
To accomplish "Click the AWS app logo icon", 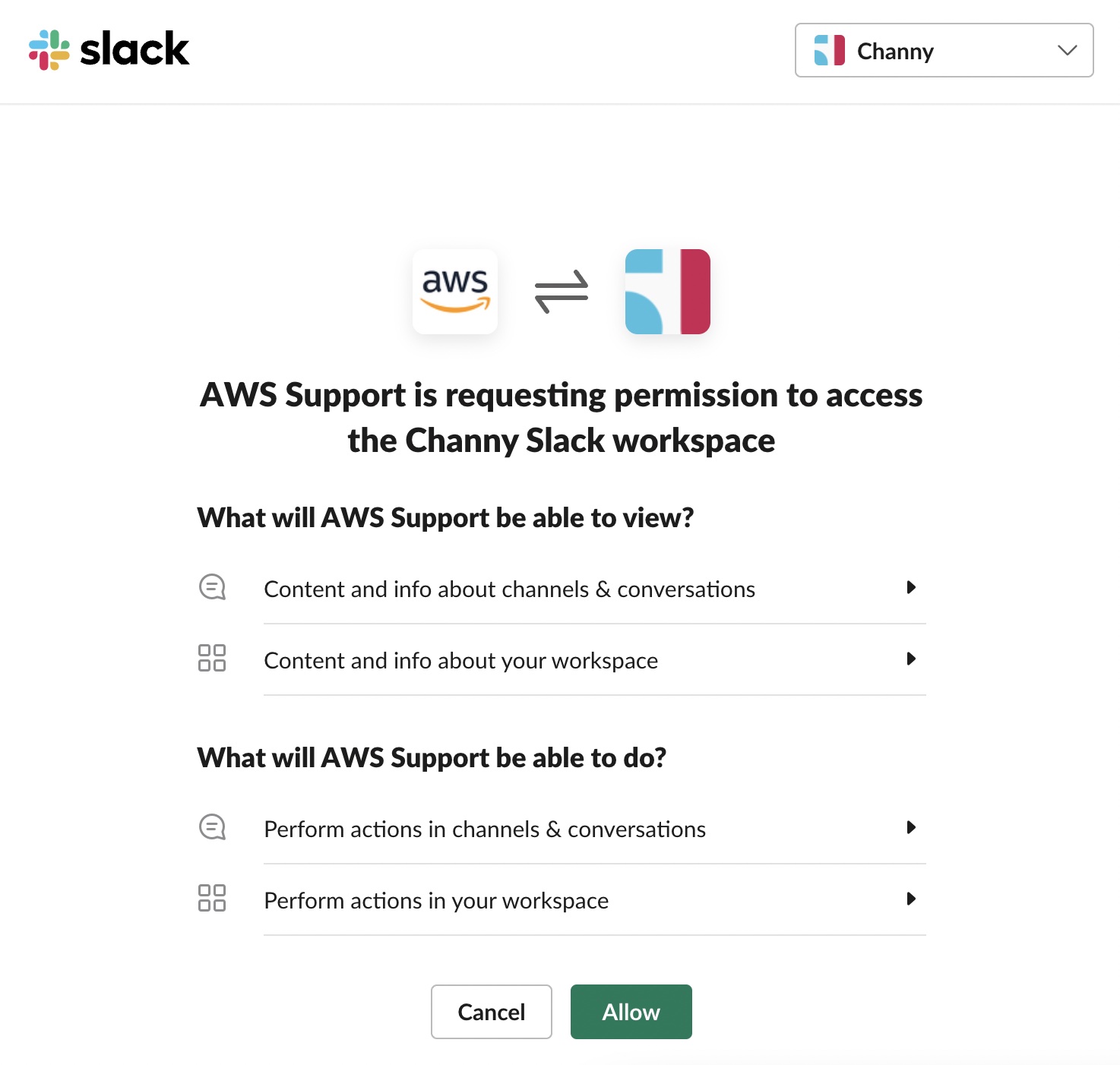I will coord(454,292).
